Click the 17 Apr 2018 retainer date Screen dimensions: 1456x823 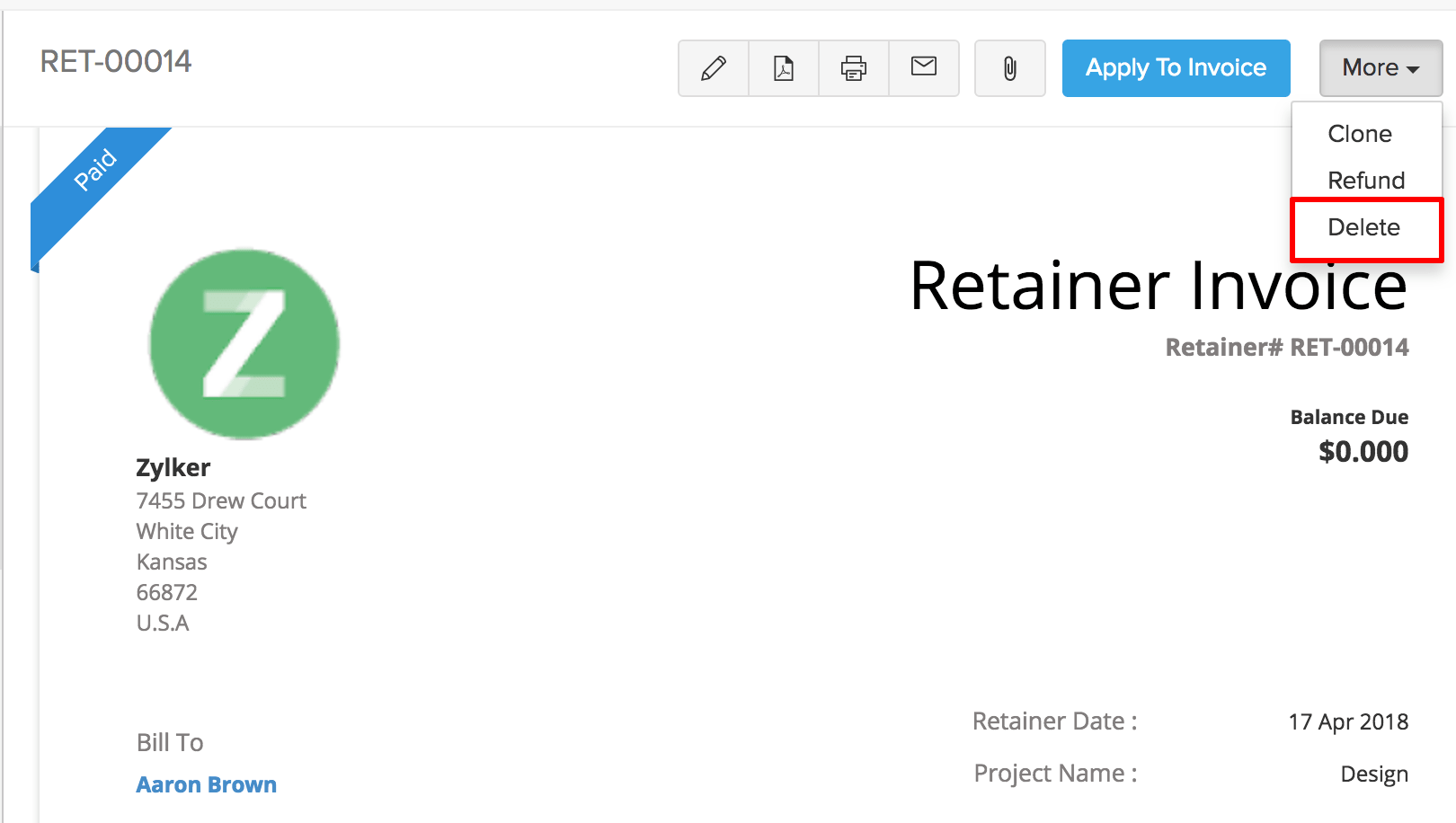click(1348, 722)
